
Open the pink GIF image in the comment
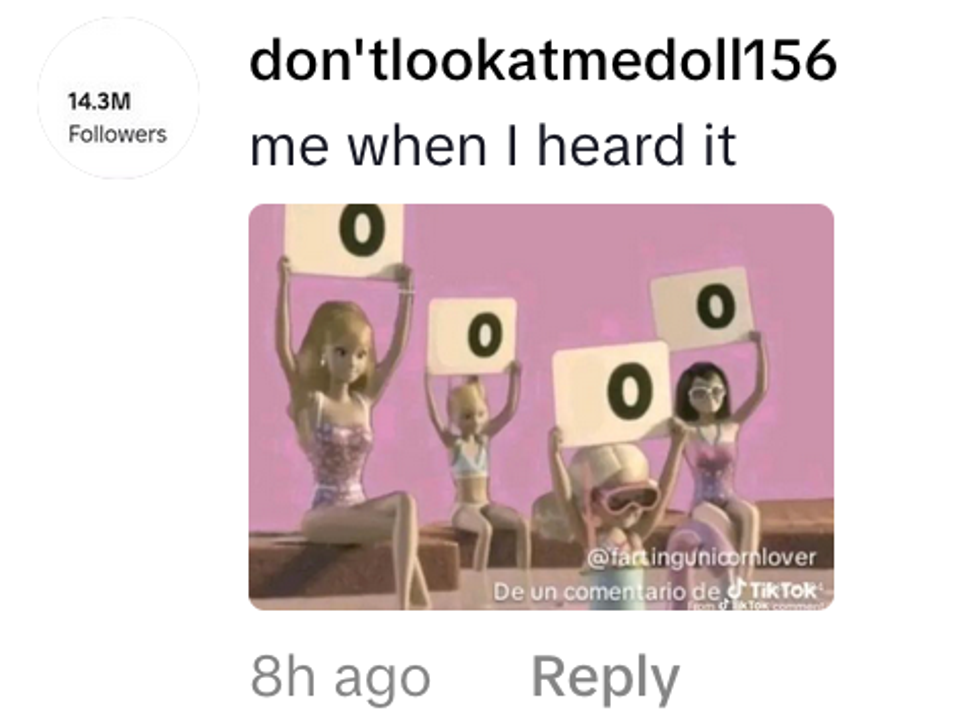click(x=541, y=407)
